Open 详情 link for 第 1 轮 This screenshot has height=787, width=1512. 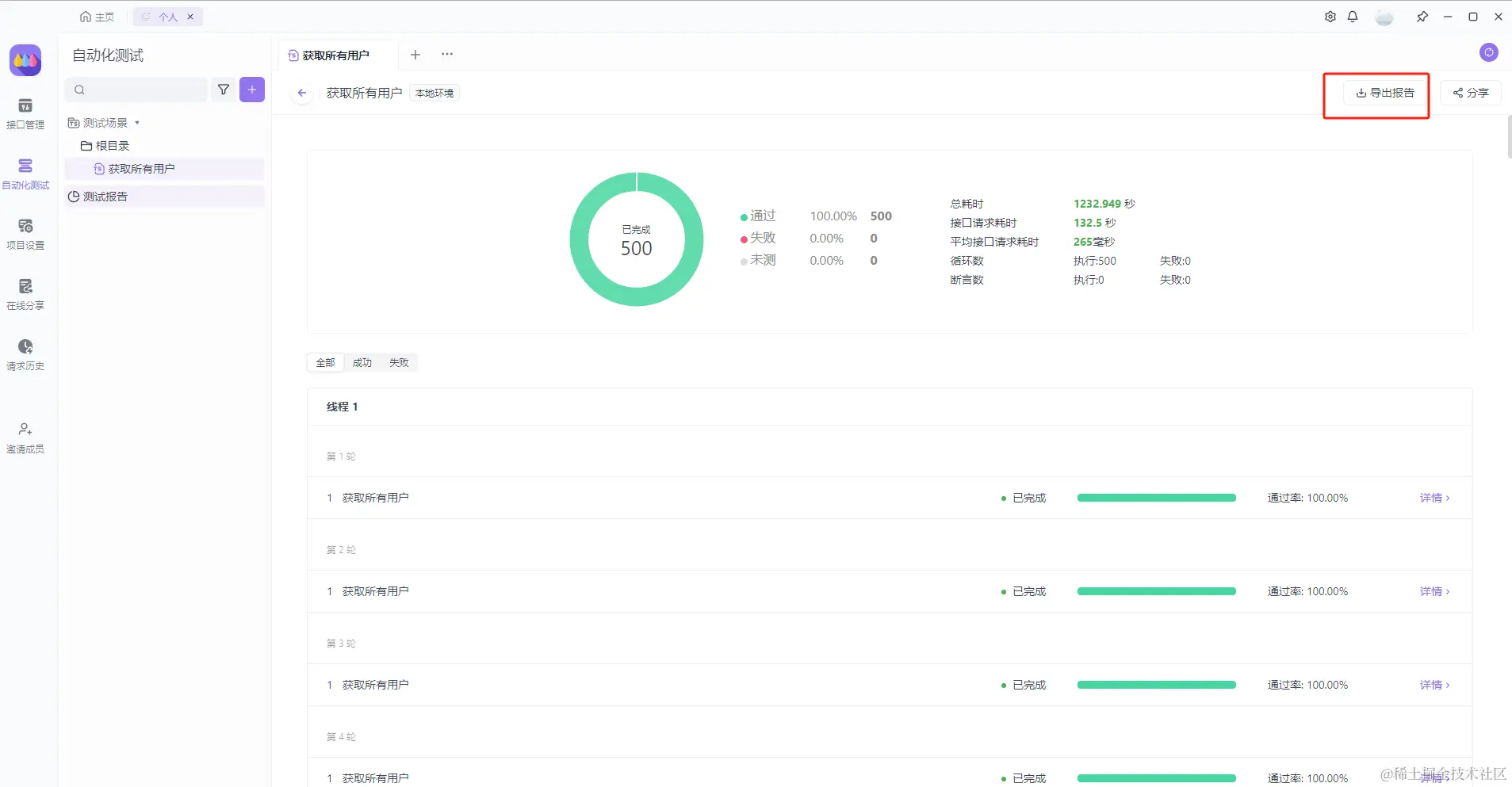[x=1434, y=498]
